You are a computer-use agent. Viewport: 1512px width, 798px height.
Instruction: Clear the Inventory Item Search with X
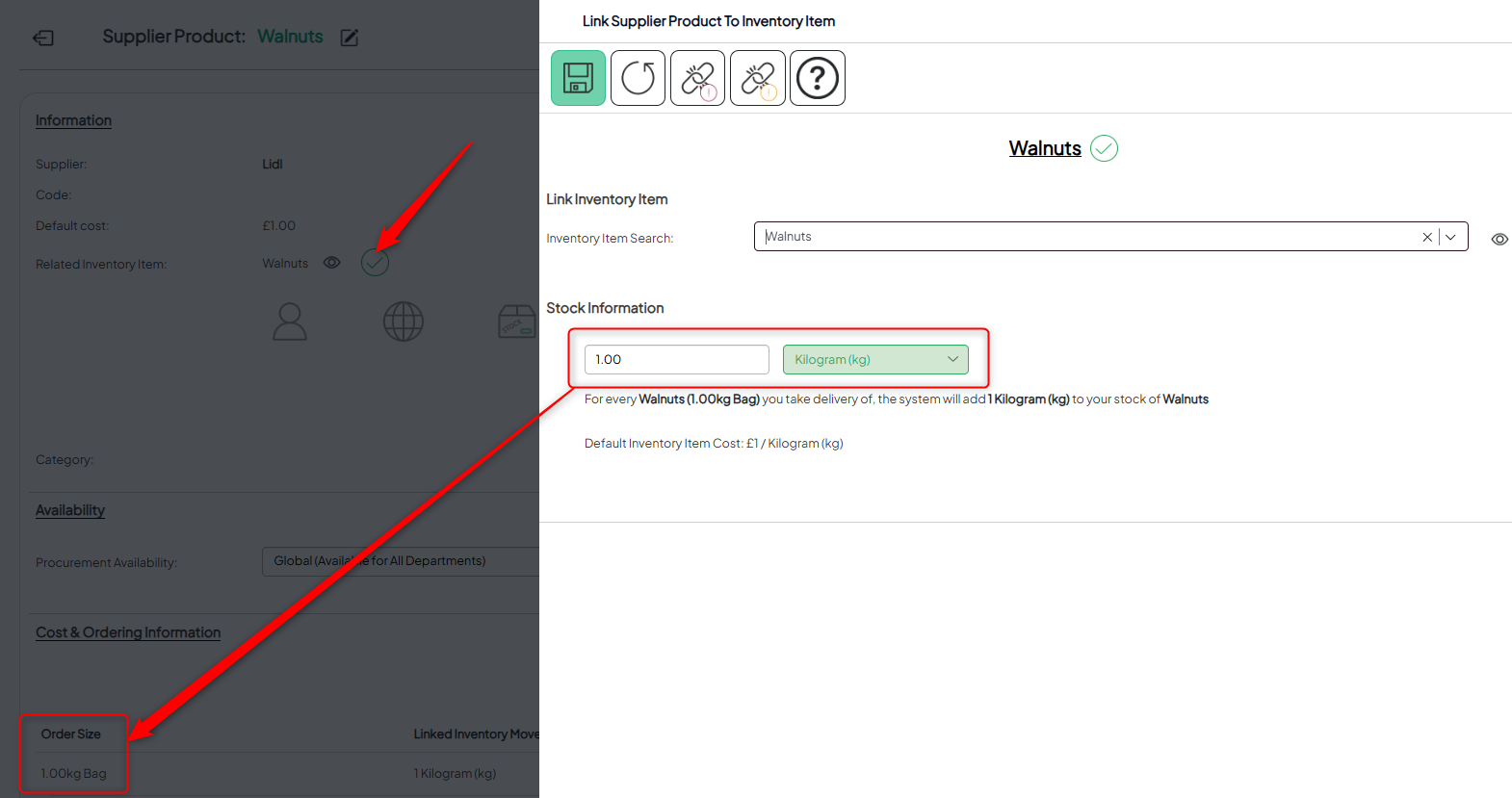point(1427,237)
